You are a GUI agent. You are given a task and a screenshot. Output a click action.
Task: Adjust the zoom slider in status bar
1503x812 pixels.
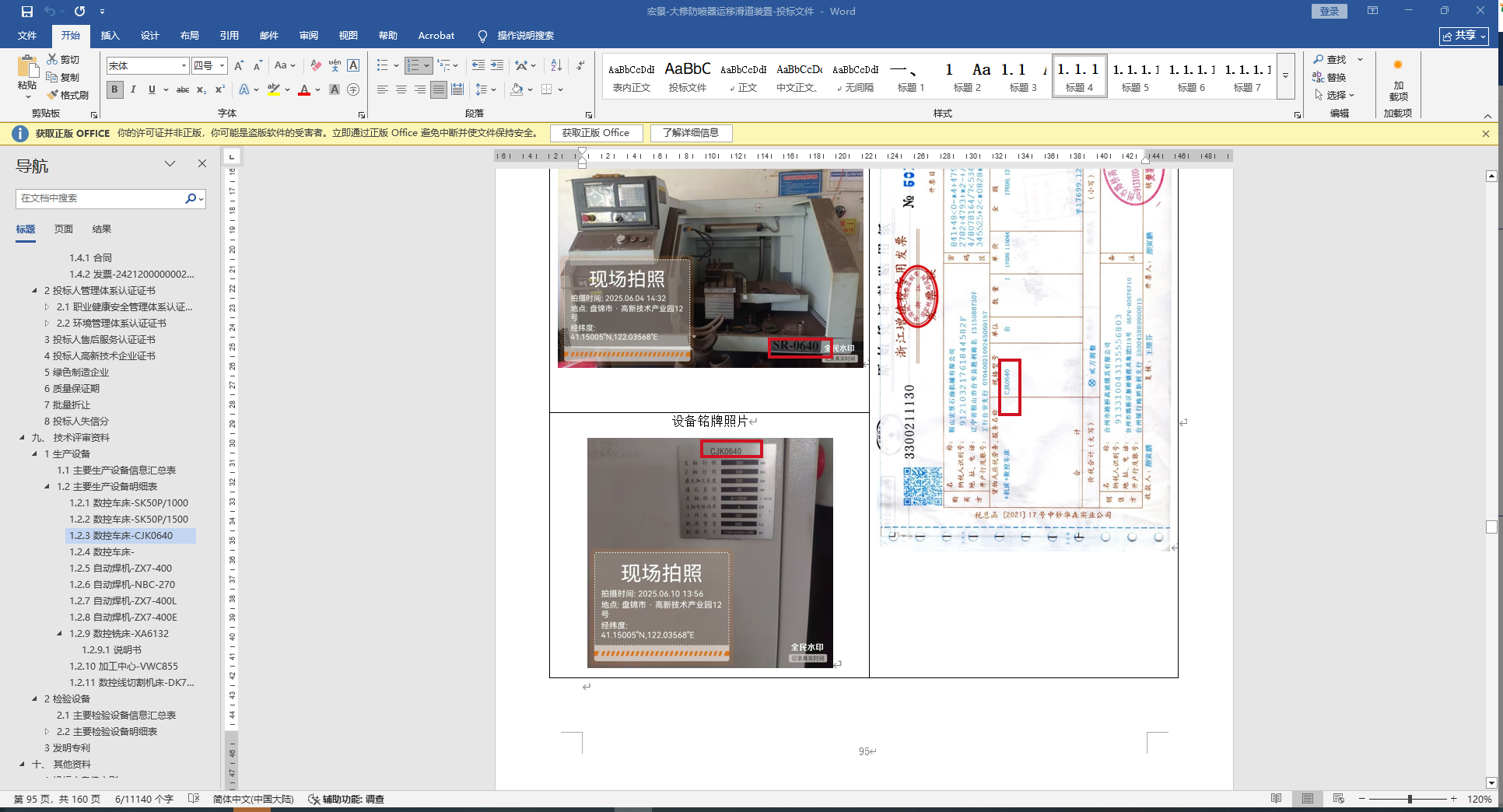pos(1409,799)
